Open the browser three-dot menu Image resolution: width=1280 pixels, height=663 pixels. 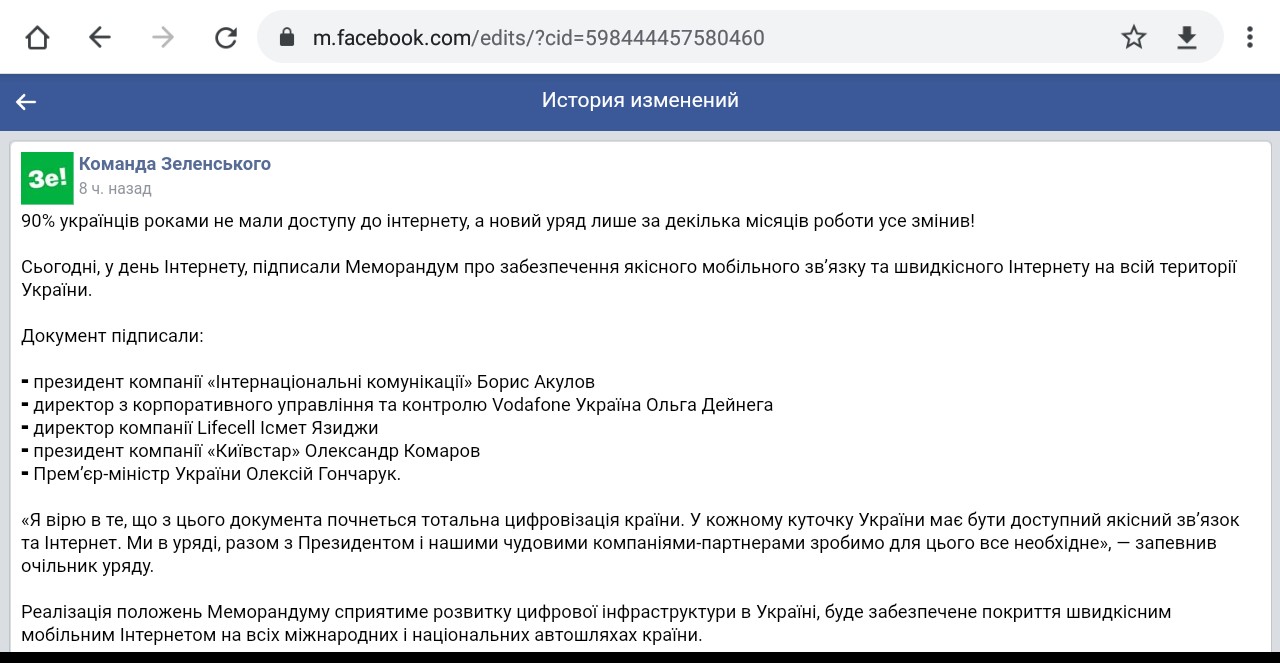(1249, 38)
